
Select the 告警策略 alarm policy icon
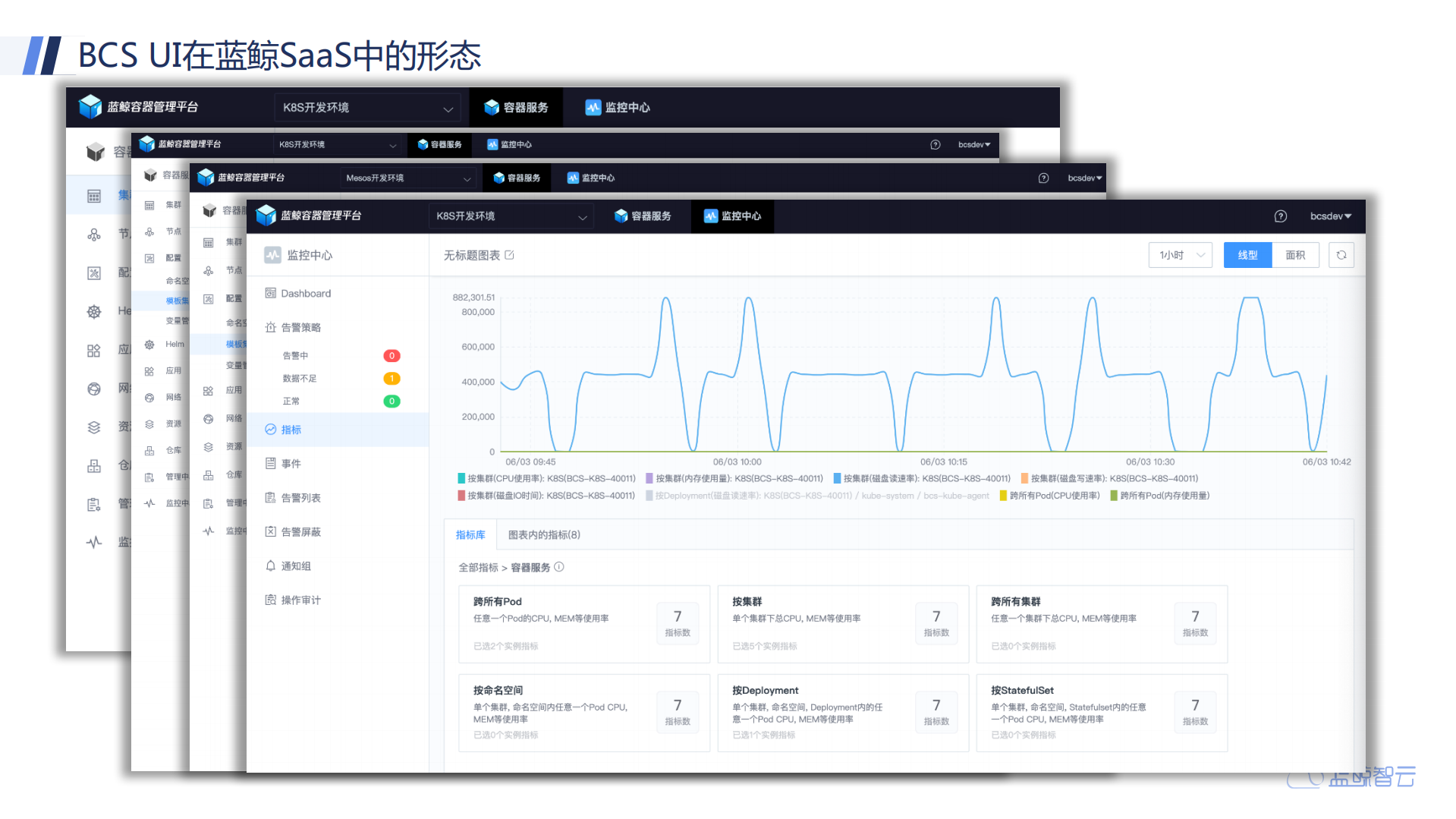point(301,327)
